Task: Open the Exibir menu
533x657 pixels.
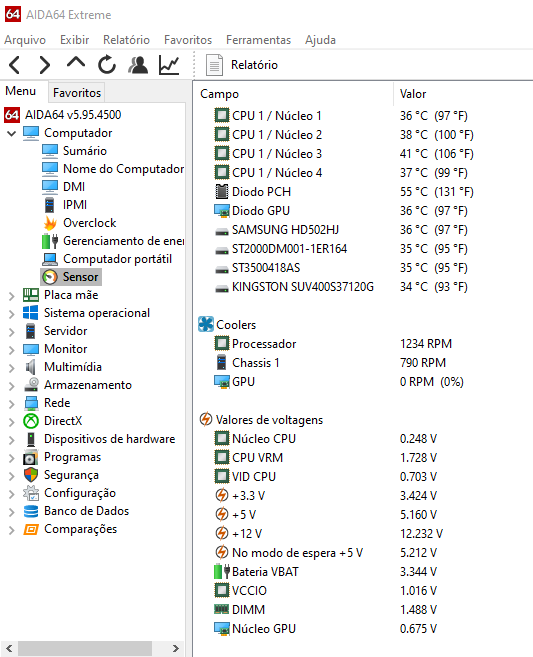Action: click(74, 40)
